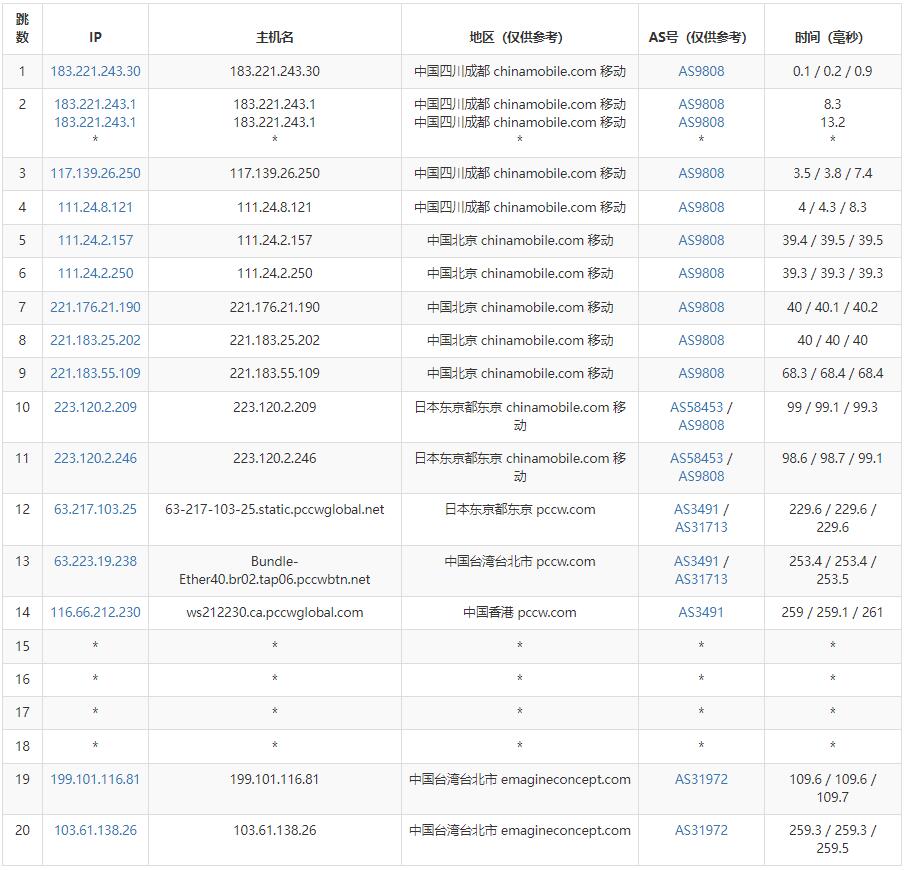Select time value 3.5 / 3.8 / 7.4
906x870 pixels.
pyautogui.click(x=833, y=173)
